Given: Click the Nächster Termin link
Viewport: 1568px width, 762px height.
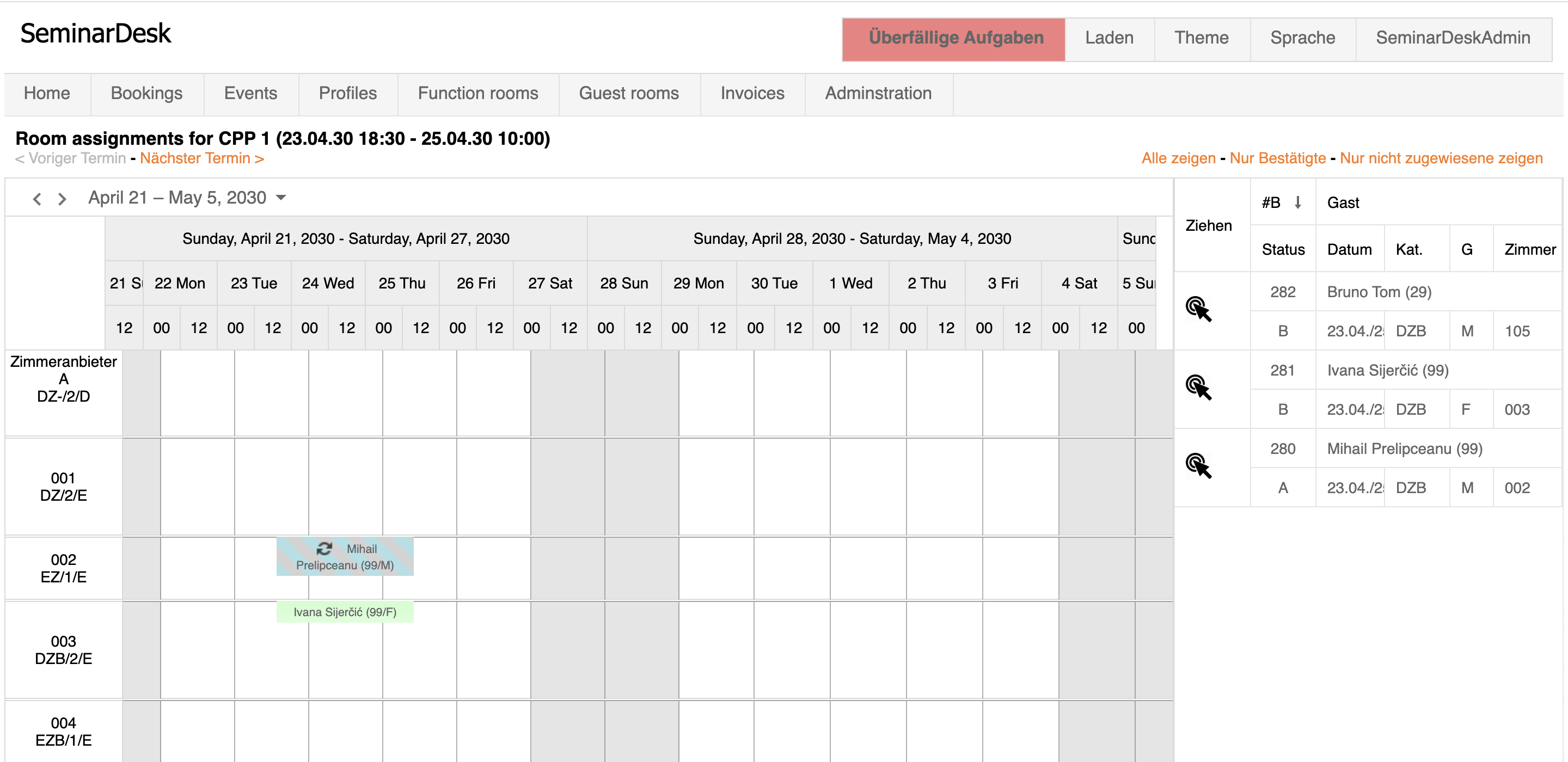Looking at the screenshot, I should (201, 158).
